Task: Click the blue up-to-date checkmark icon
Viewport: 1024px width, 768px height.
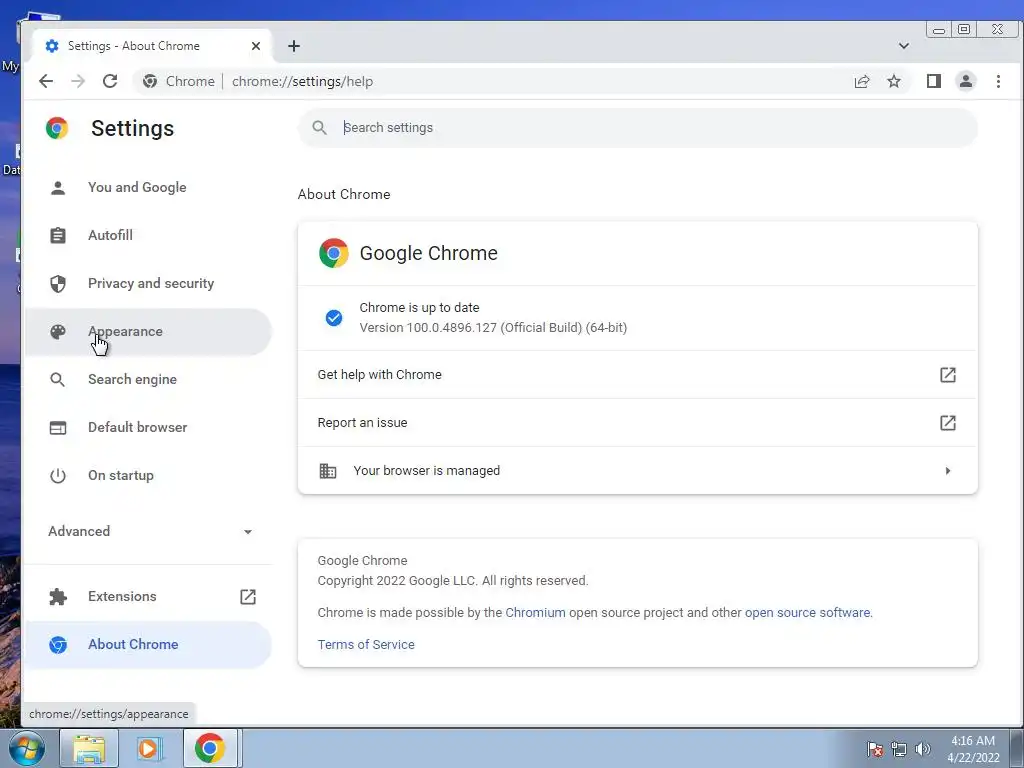Action: (334, 318)
